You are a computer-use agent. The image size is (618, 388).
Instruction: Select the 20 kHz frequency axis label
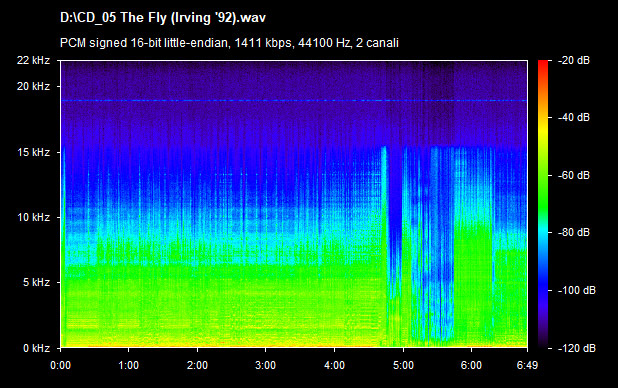click(33, 86)
